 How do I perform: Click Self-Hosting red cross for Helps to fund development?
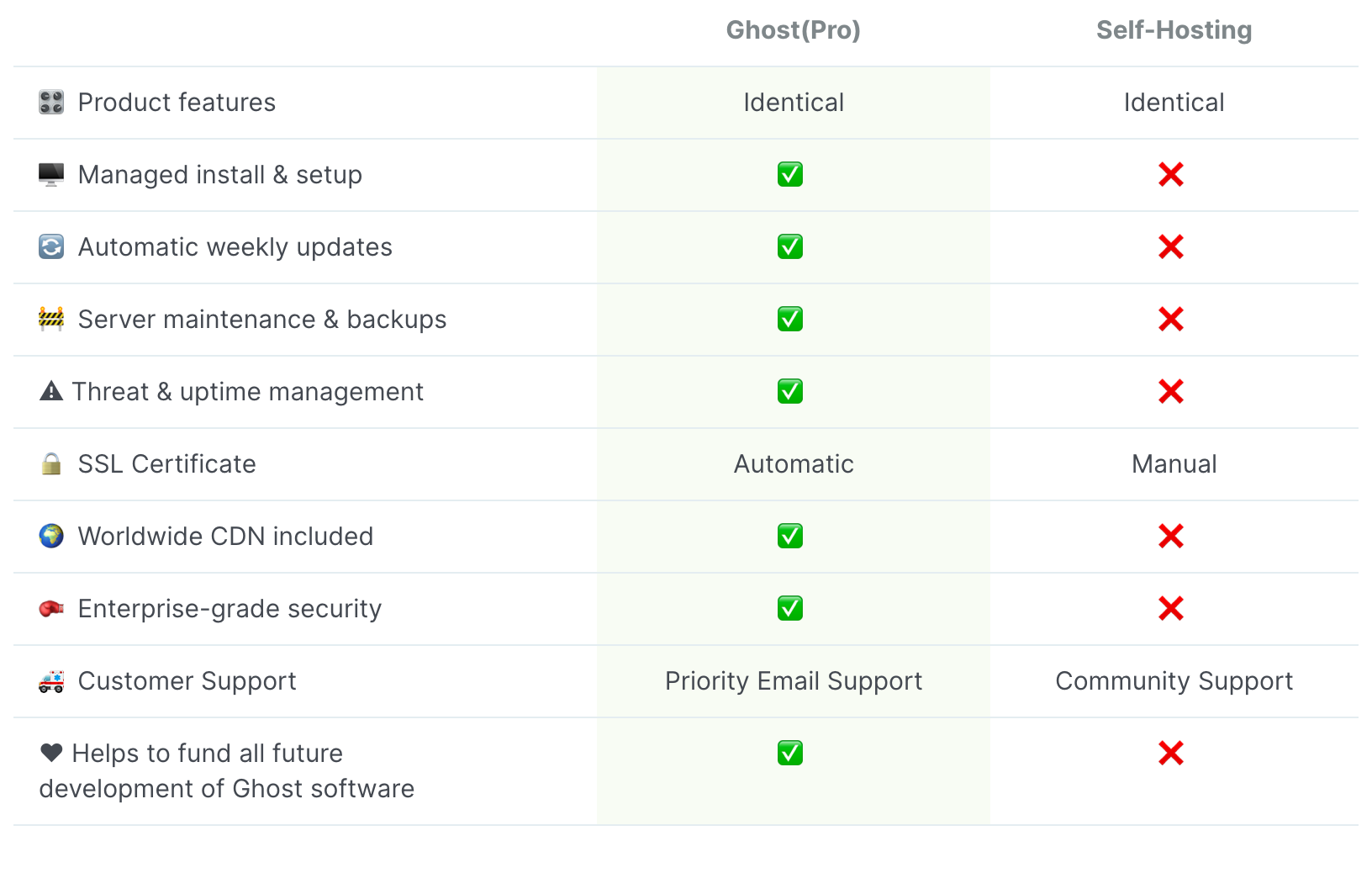click(x=1171, y=754)
